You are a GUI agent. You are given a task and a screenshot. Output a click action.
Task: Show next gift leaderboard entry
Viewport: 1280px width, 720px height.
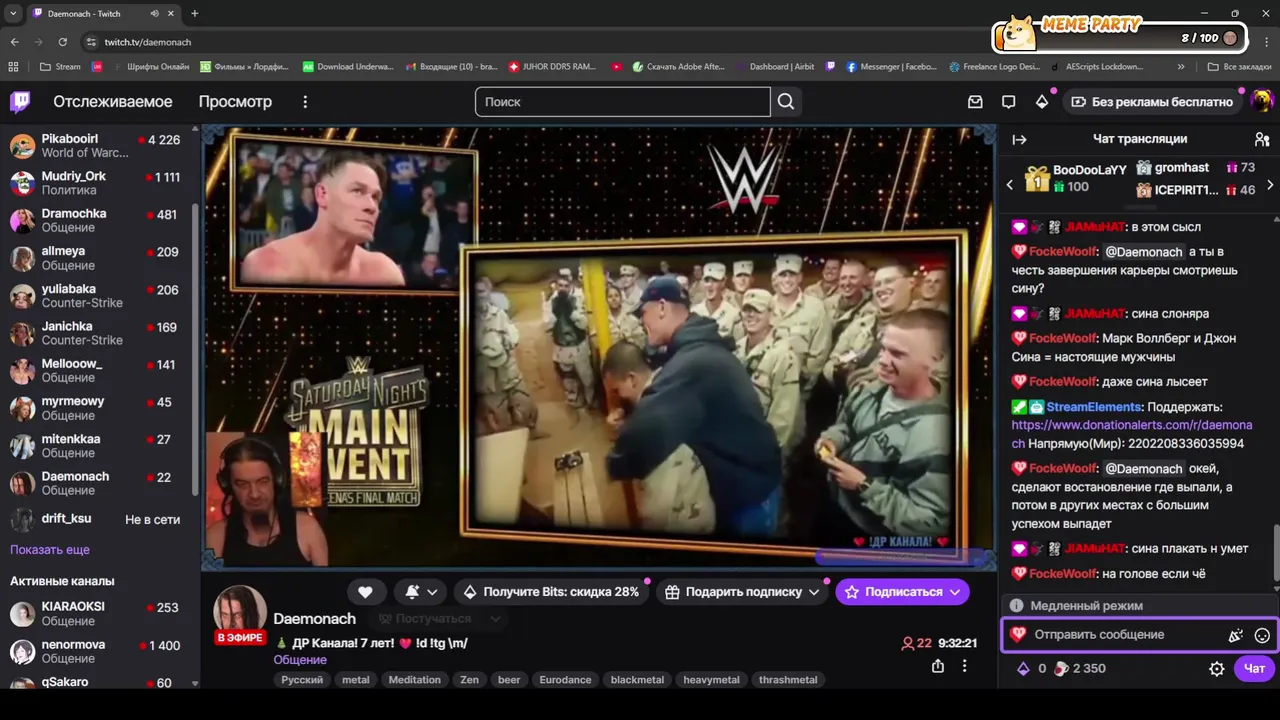point(1270,185)
